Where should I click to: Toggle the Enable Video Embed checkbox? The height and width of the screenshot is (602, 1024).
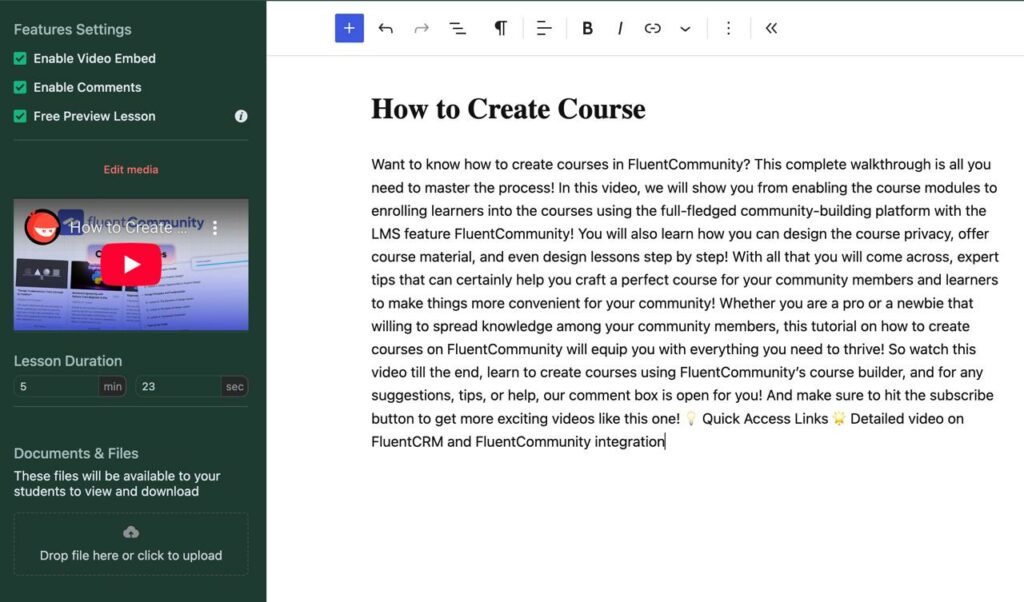point(20,59)
